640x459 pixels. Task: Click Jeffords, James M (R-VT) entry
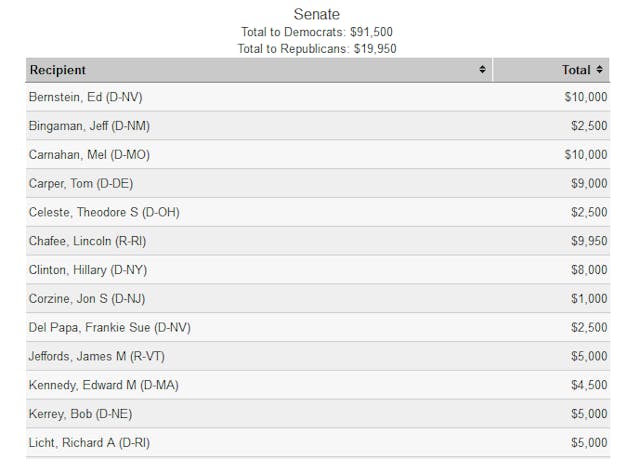click(x=96, y=357)
